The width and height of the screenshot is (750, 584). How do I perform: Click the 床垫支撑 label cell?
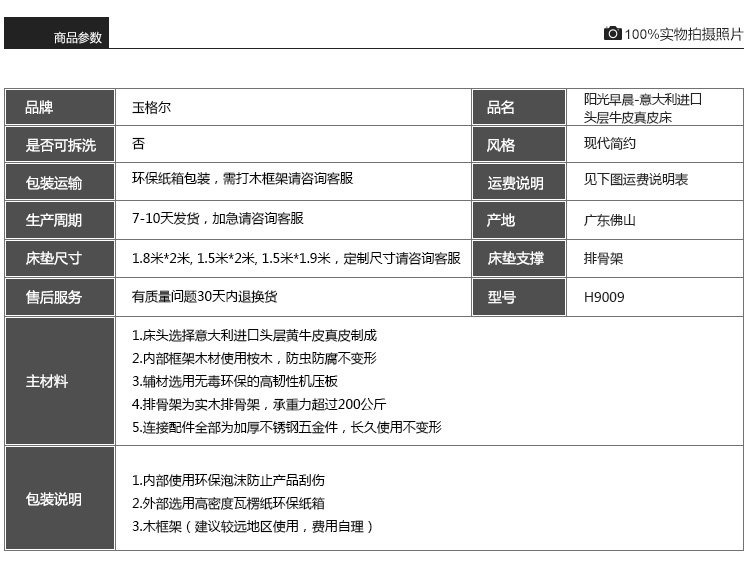(519, 258)
